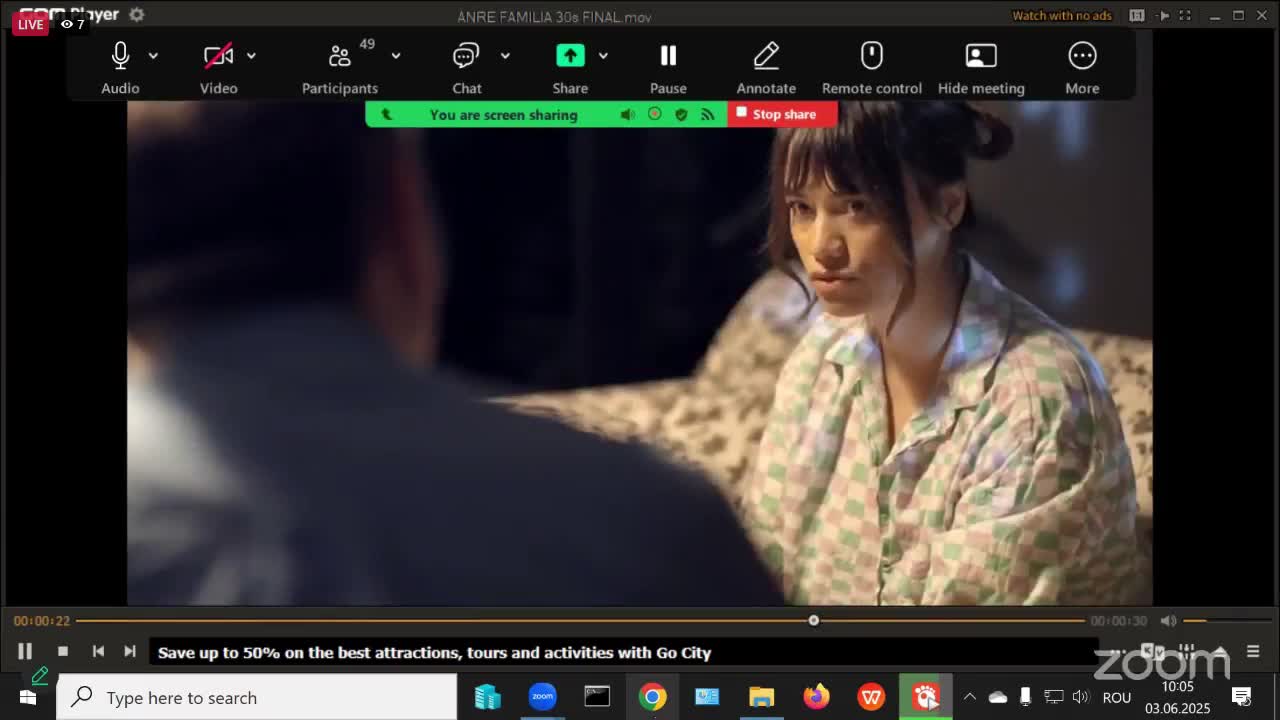Click the ROU language indicator
Viewport: 1280px width, 720px height.
[1117, 697]
